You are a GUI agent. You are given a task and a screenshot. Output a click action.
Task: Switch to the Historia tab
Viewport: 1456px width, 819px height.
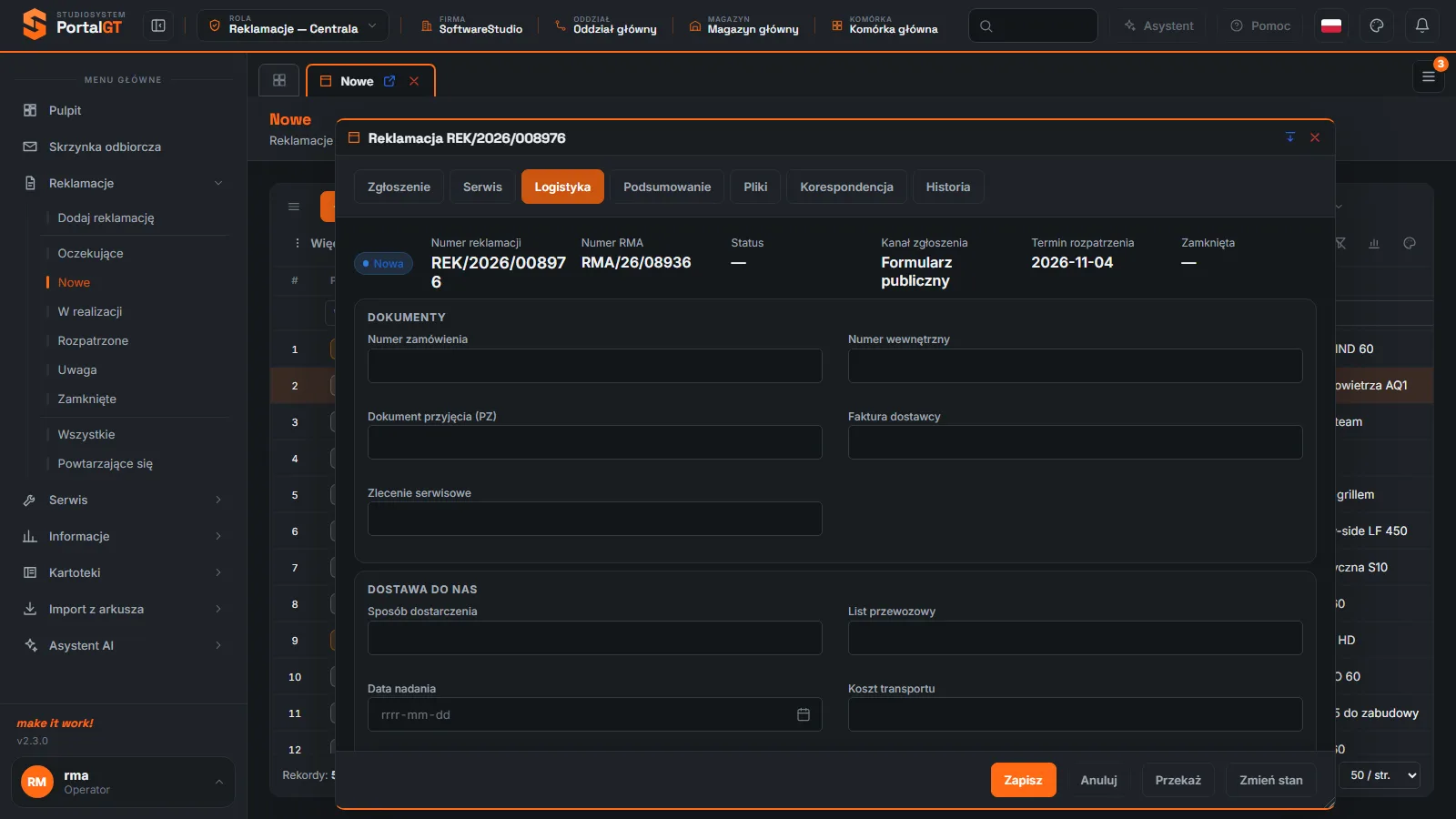point(948,187)
